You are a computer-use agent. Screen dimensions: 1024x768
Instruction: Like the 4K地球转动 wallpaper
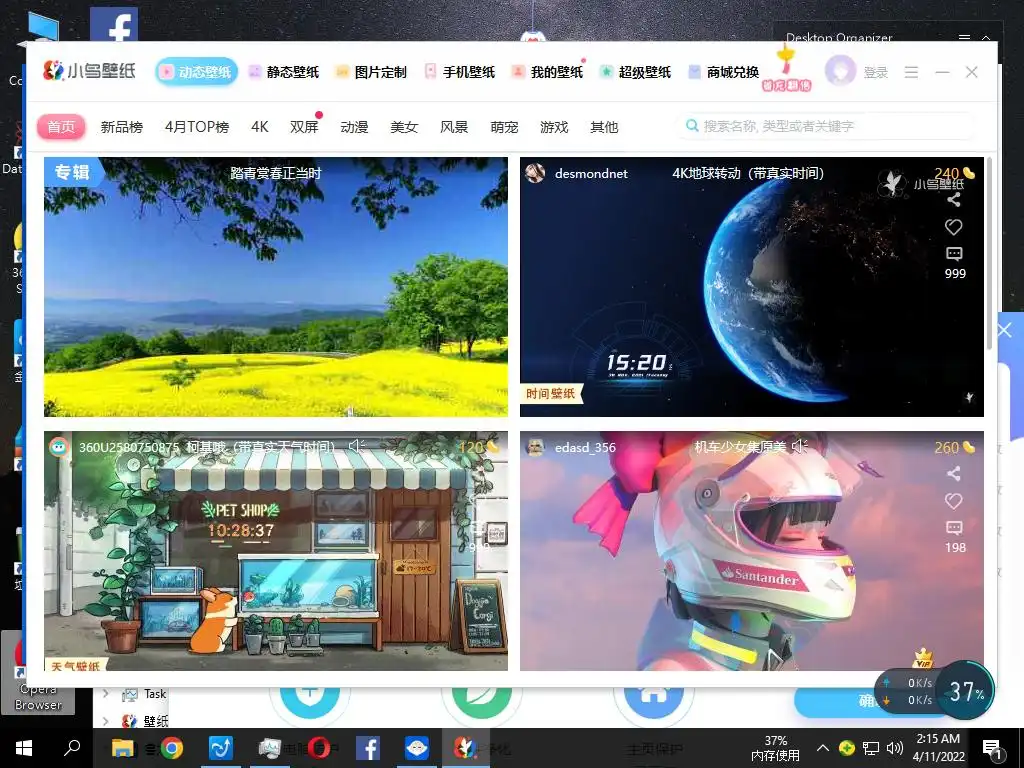tap(954, 227)
